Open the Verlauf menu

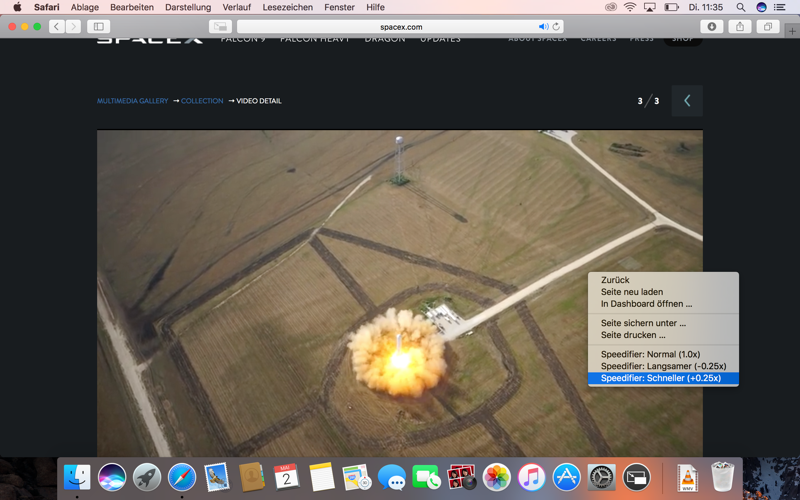pyautogui.click(x=237, y=7)
